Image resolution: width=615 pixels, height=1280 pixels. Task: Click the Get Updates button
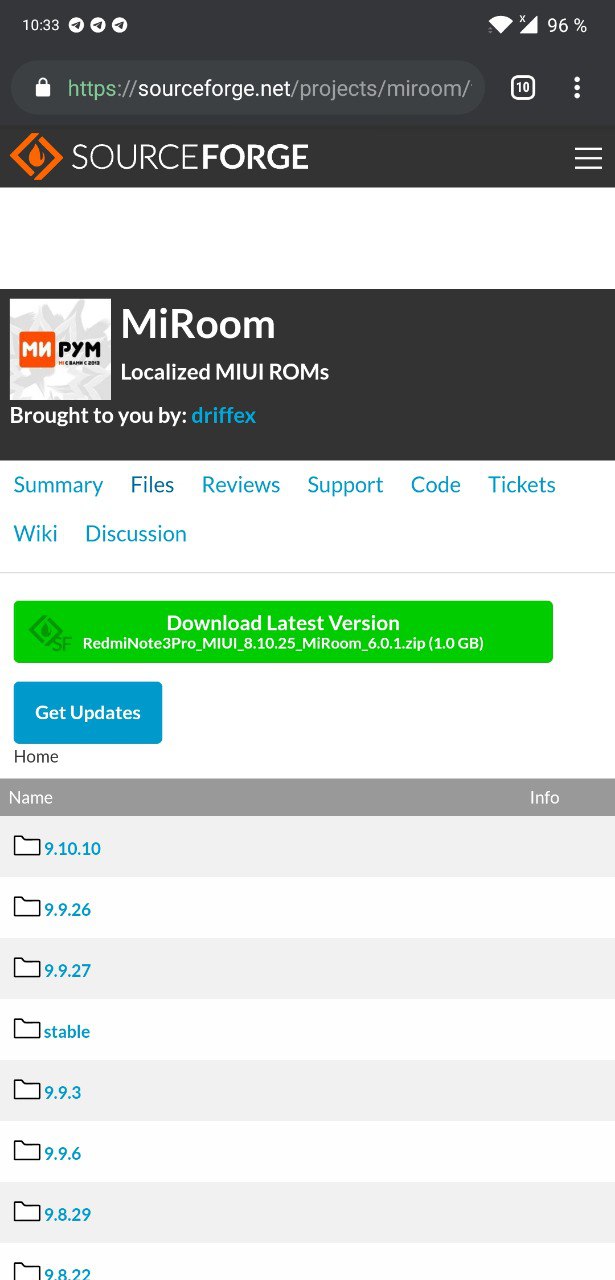(x=88, y=713)
